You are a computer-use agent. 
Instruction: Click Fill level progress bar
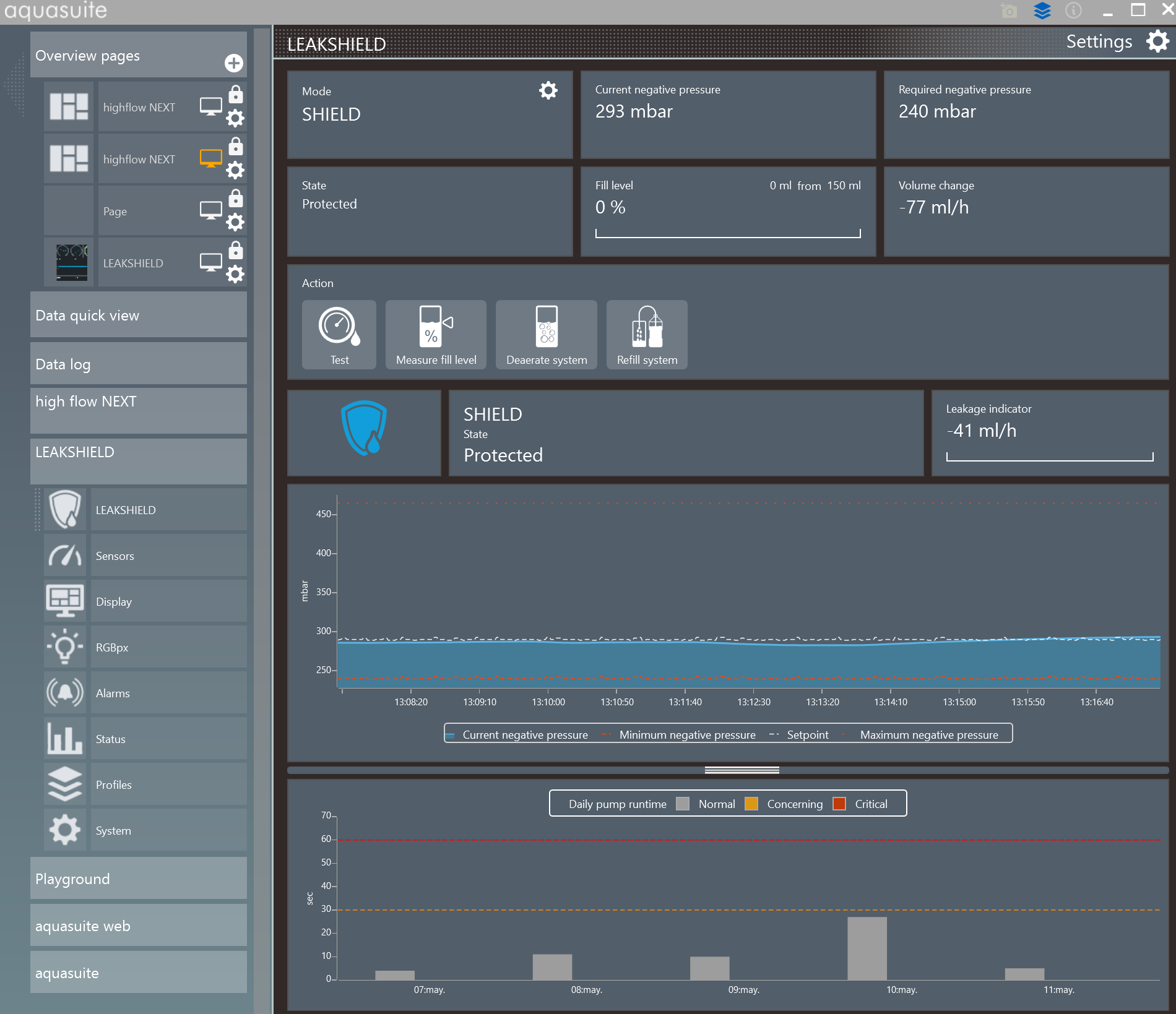728,233
